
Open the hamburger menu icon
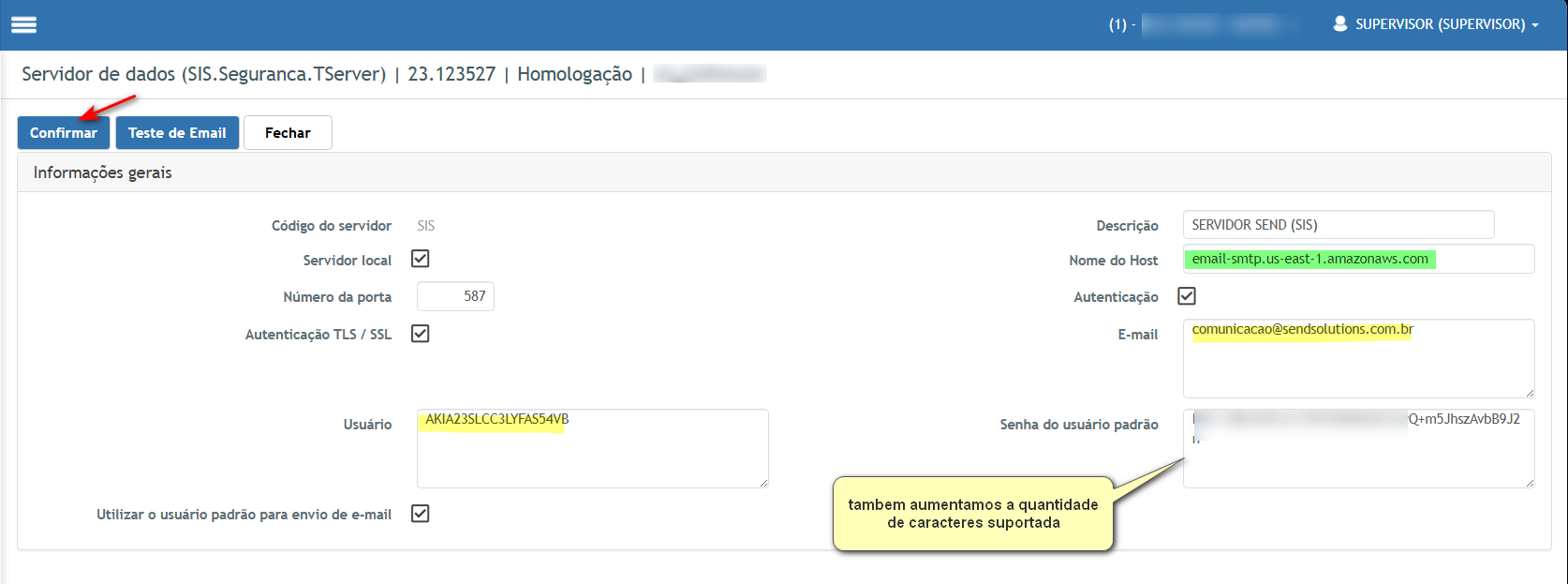[23, 24]
